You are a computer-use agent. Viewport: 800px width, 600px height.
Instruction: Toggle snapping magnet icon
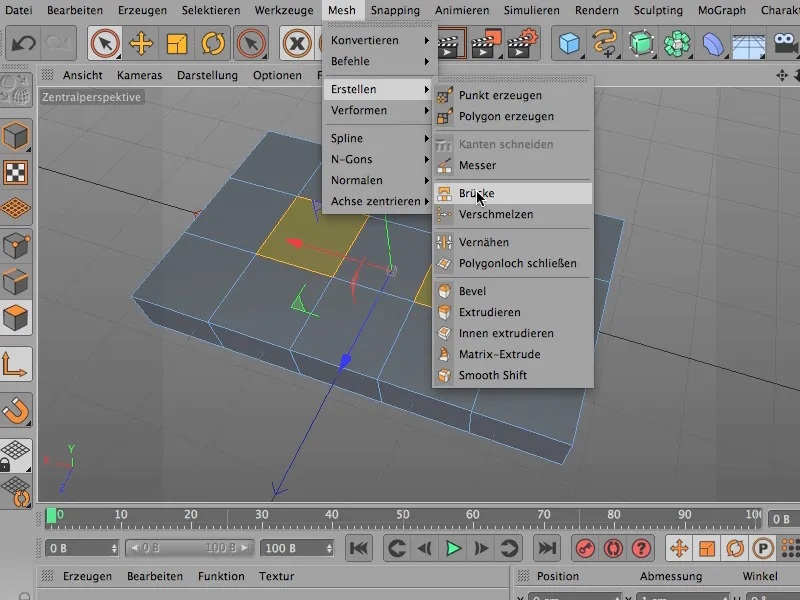(16, 410)
